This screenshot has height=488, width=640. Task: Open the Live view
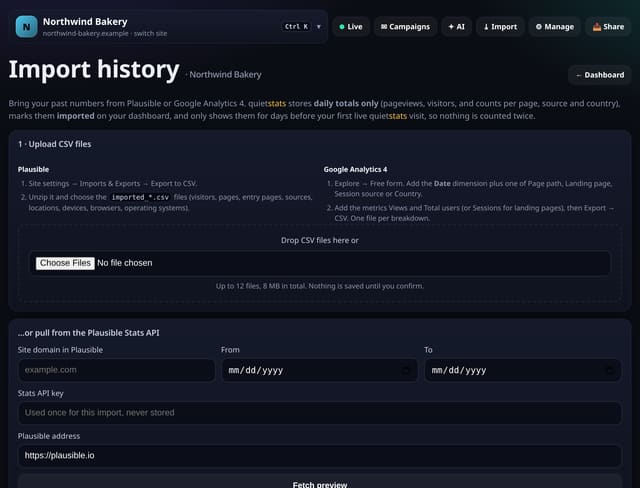pos(351,27)
